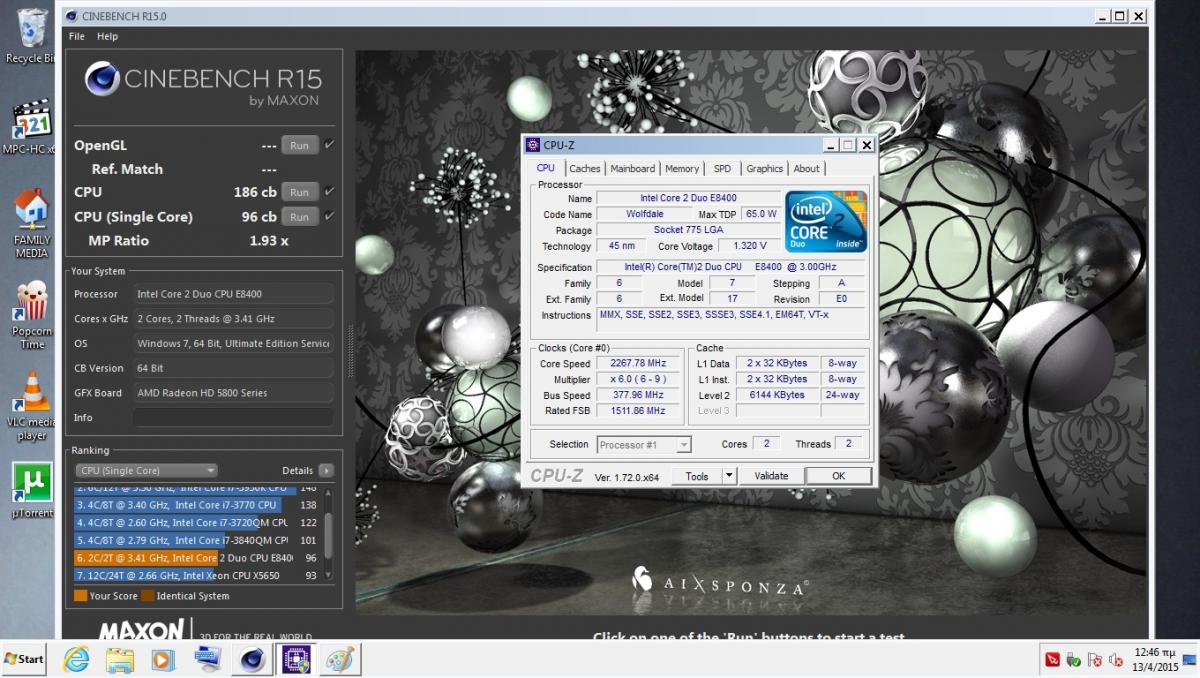Launch the µTorrent desktop shortcut
Image resolution: width=1200 pixels, height=678 pixels.
(x=32, y=490)
